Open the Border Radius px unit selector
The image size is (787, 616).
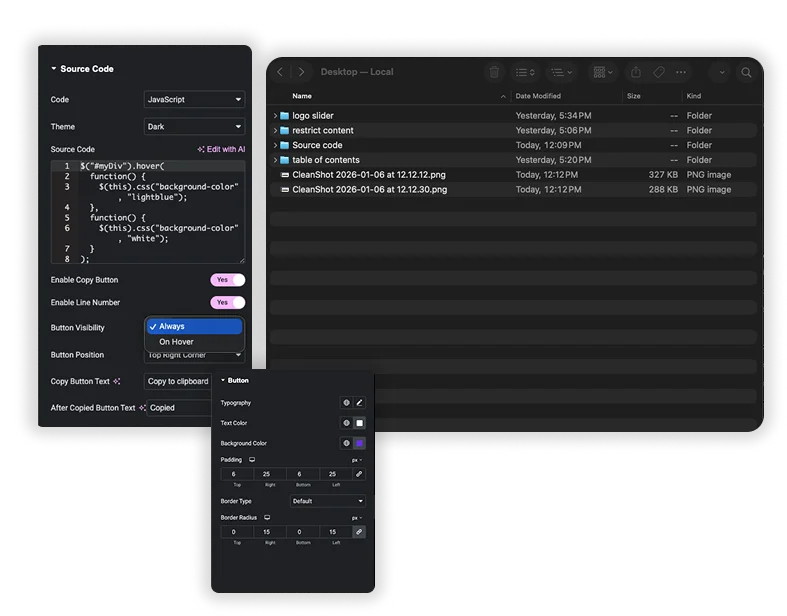(357, 518)
